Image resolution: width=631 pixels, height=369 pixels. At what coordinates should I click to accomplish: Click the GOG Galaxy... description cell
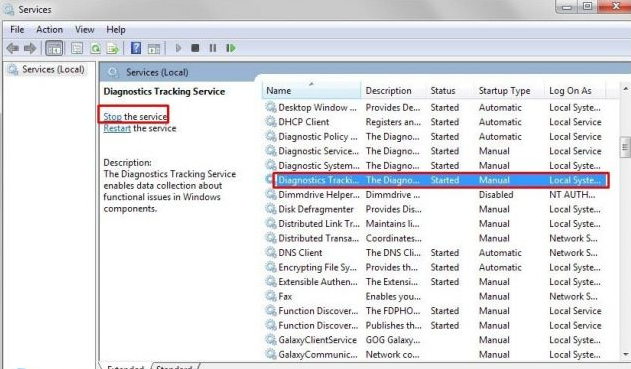tap(392, 340)
